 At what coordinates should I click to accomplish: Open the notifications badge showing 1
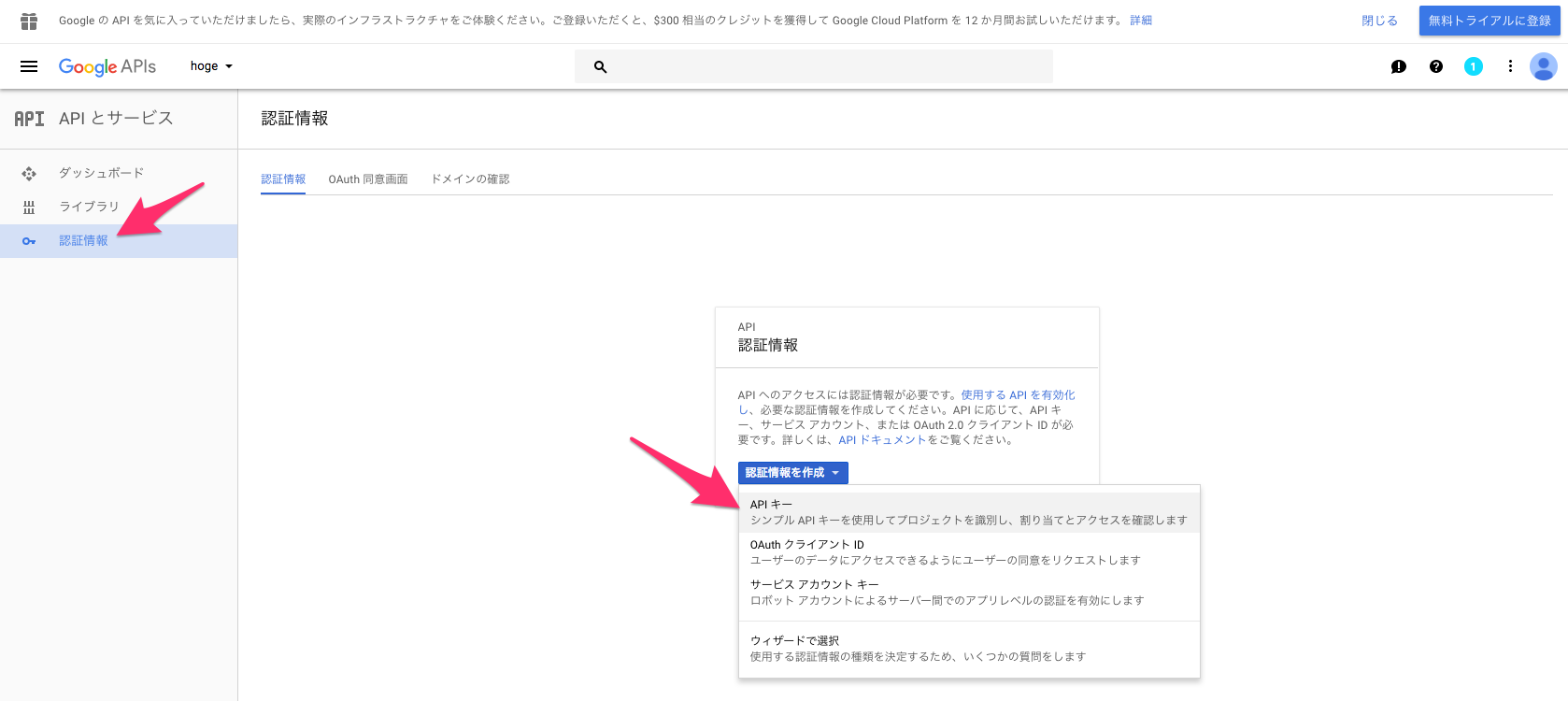tap(1474, 66)
